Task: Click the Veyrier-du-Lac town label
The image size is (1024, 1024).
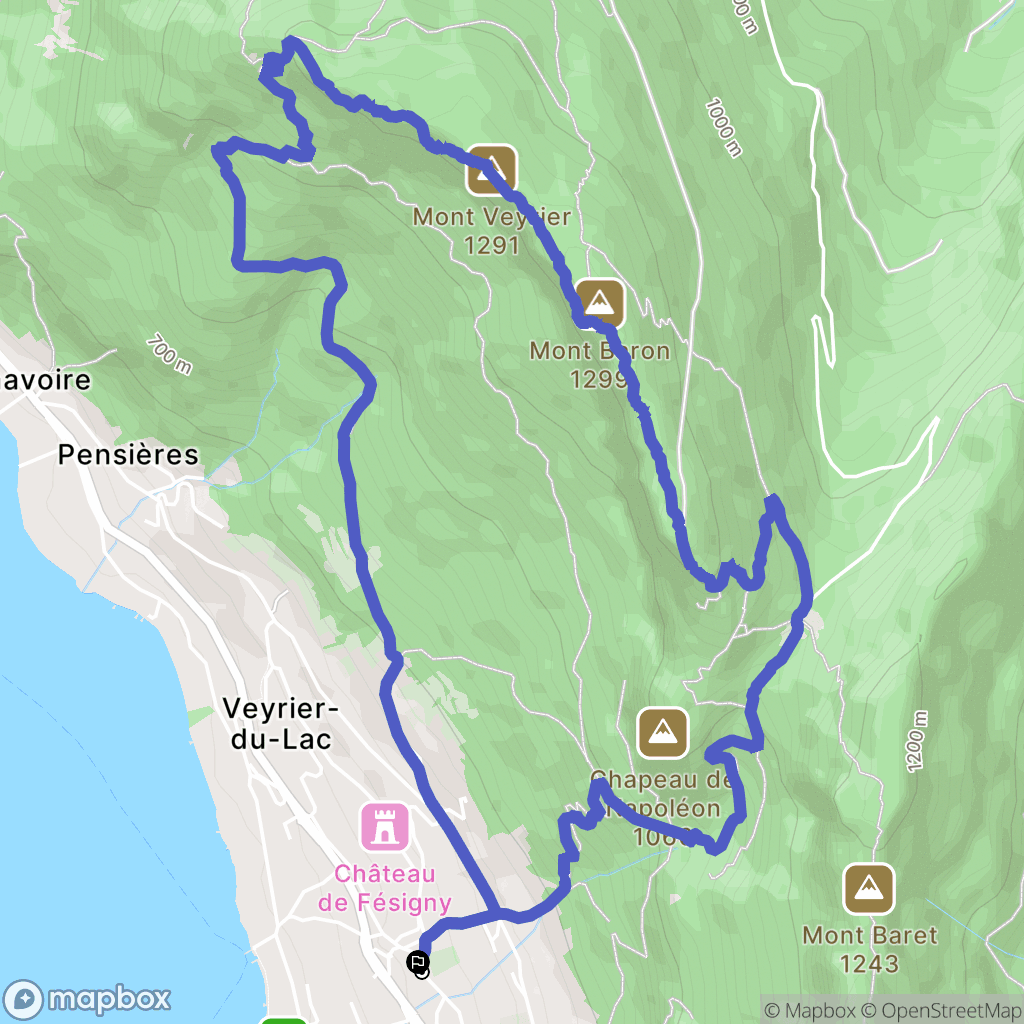Action: coord(281,724)
